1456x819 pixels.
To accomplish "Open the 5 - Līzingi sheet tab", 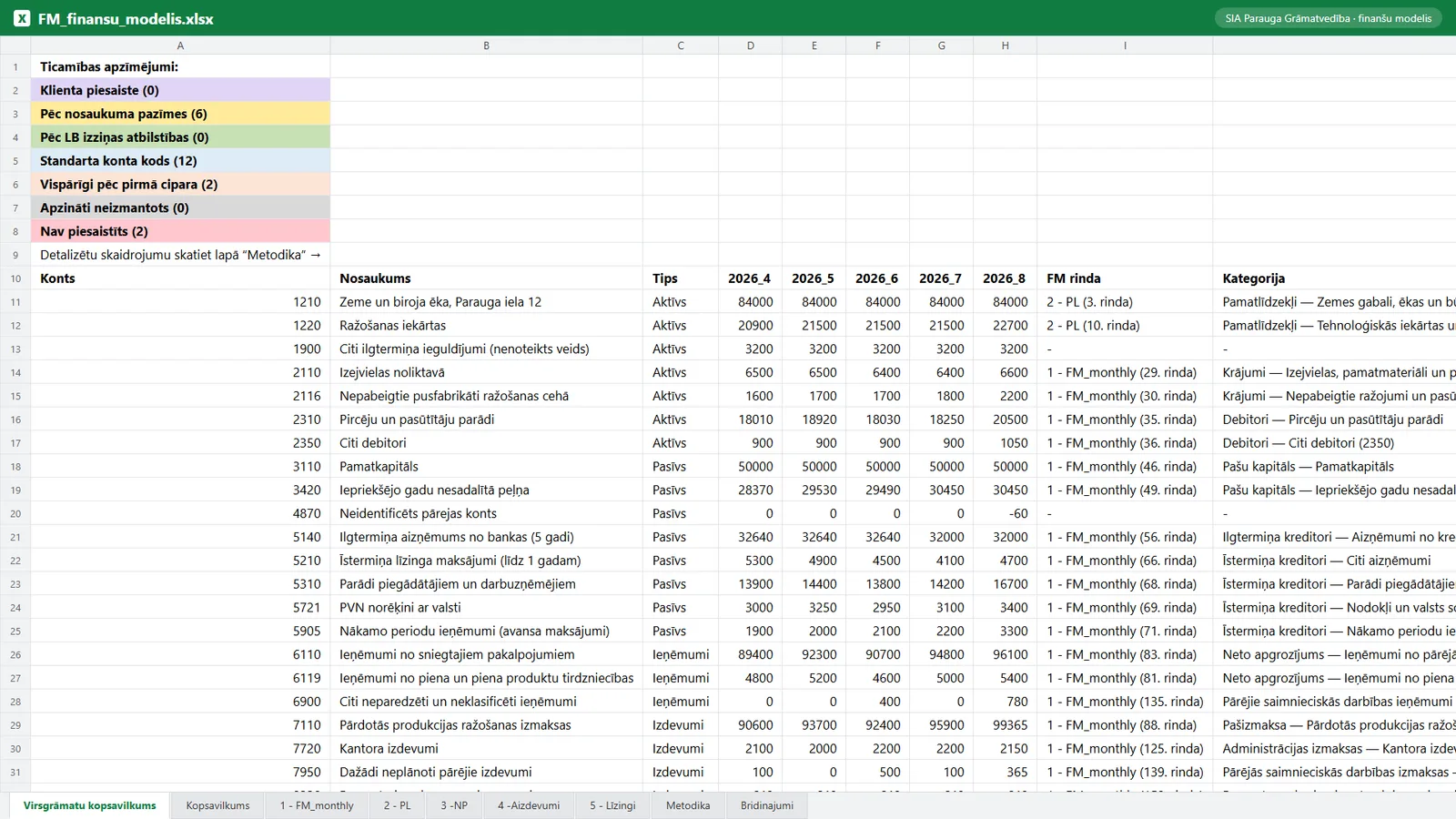I will click(x=612, y=805).
